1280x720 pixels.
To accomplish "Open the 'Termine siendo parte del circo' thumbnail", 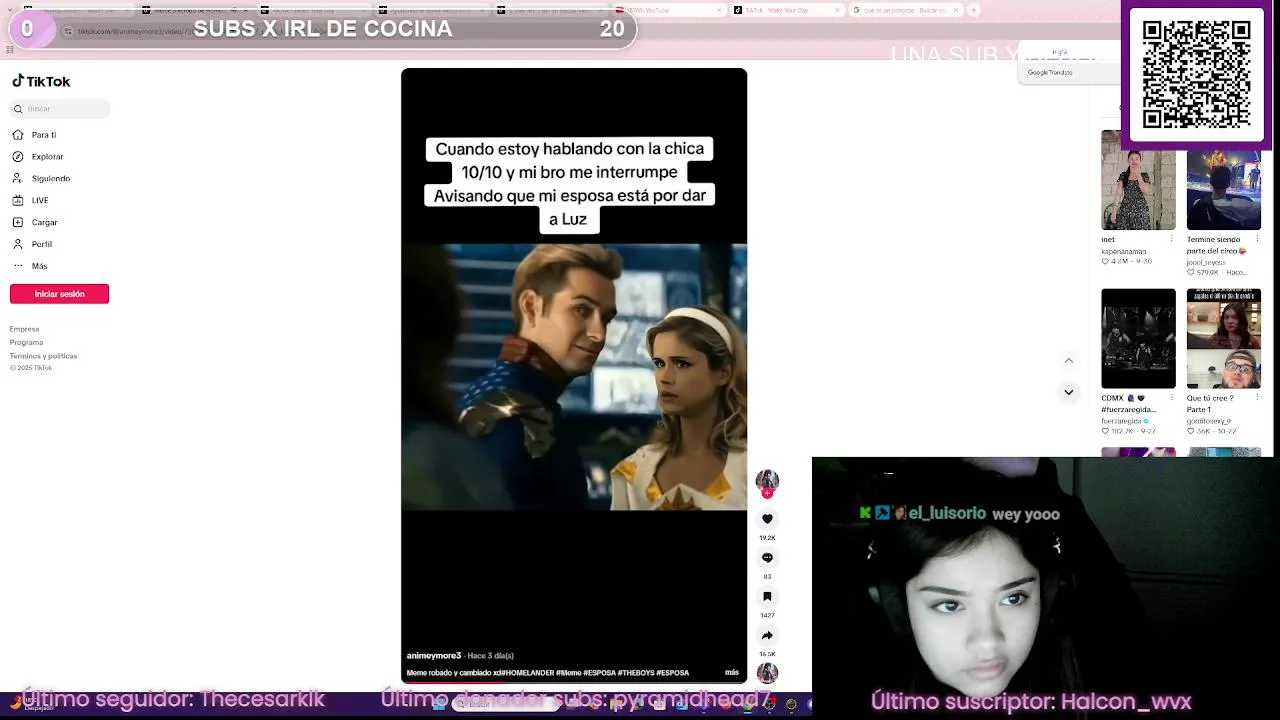I will [x=1224, y=180].
